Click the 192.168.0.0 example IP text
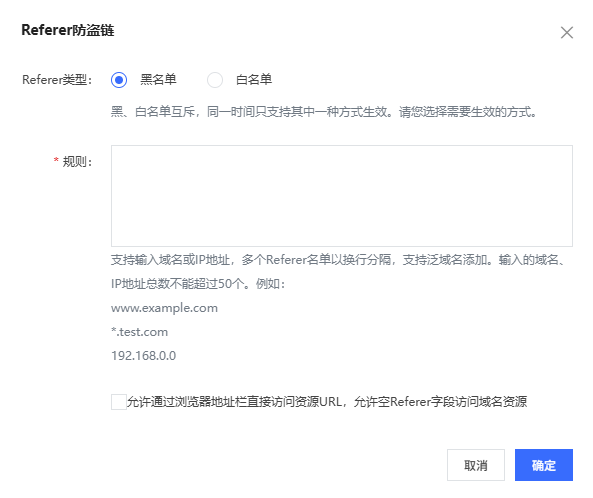The height and width of the screenshot is (498, 593). point(144,356)
